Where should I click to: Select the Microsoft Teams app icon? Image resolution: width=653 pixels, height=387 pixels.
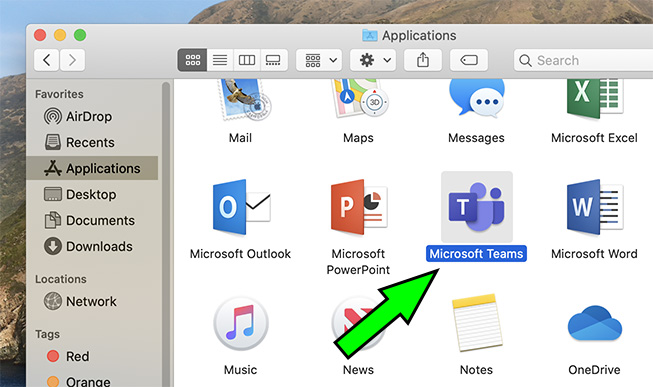point(476,207)
